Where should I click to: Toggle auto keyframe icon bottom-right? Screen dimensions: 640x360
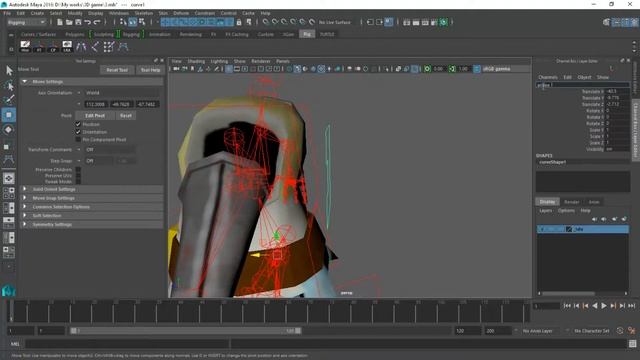[620, 331]
